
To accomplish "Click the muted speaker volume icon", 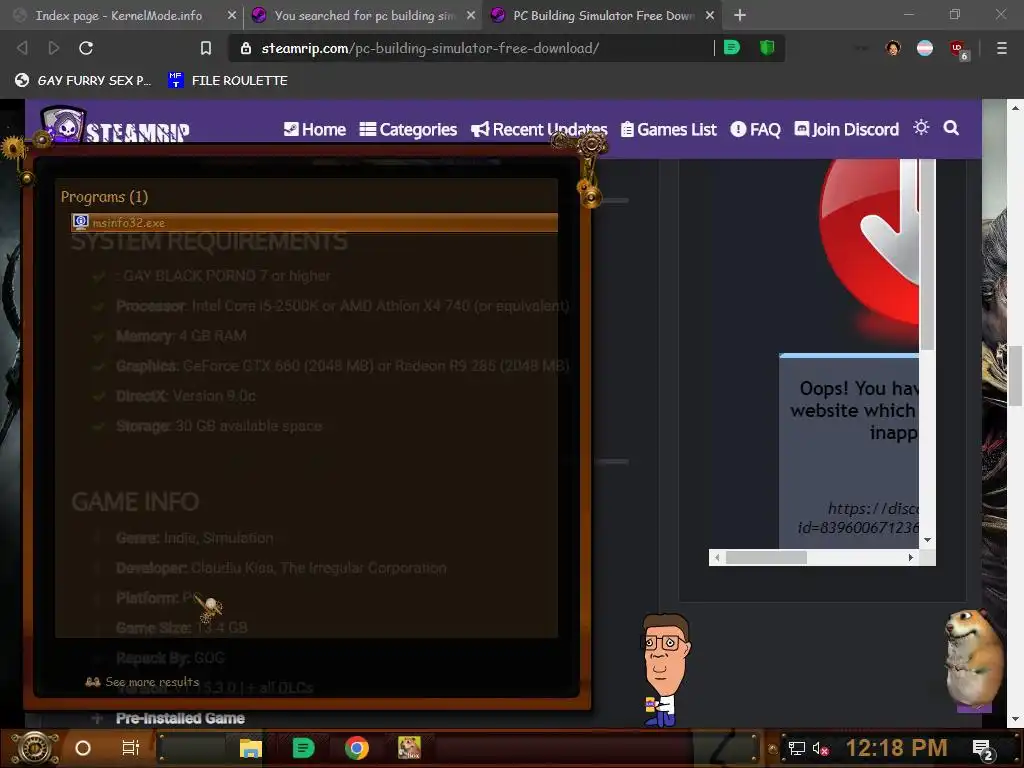I will pyautogui.click(x=821, y=748).
